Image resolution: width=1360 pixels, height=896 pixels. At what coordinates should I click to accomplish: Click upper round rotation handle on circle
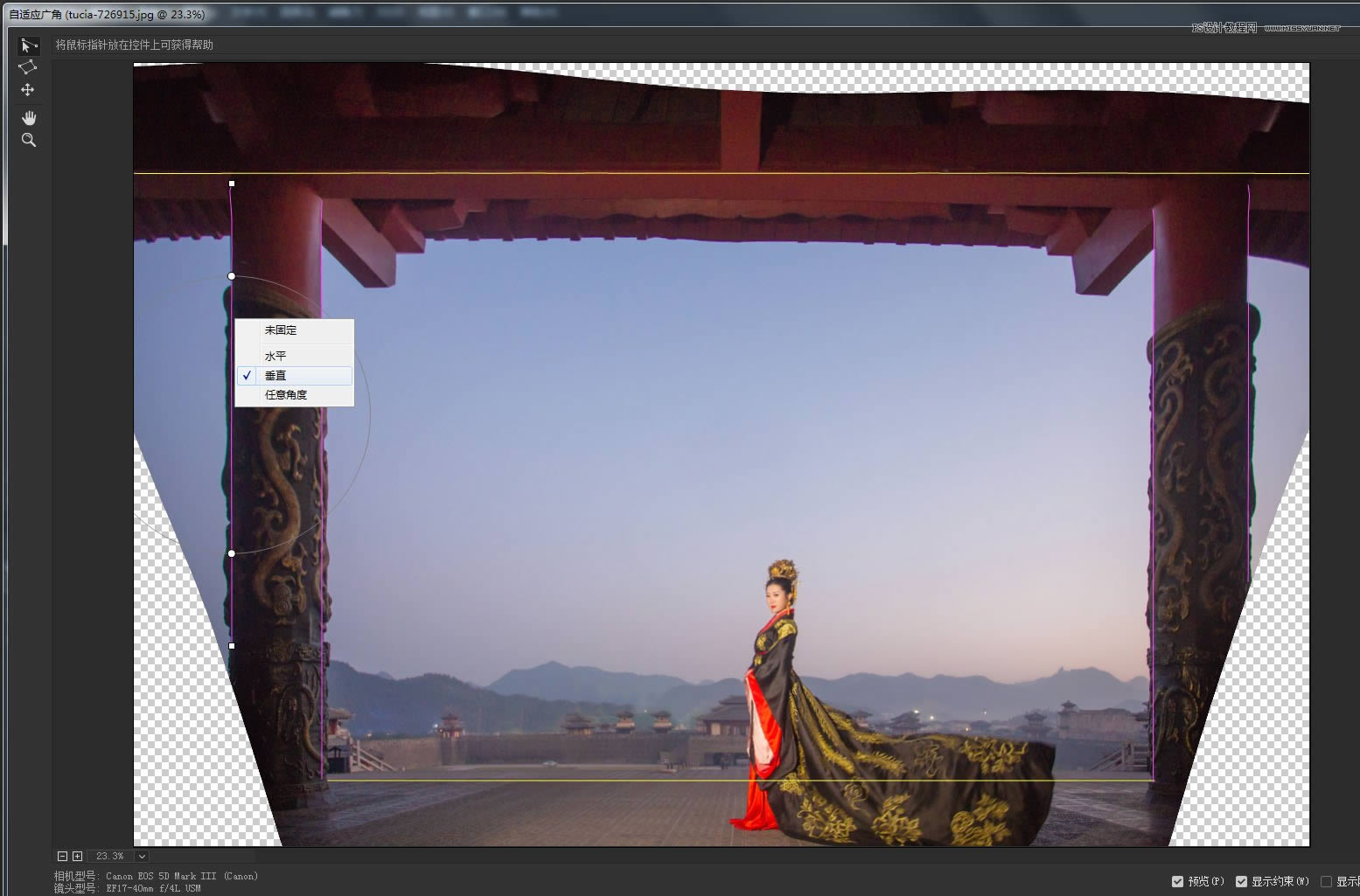click(232, 276)
